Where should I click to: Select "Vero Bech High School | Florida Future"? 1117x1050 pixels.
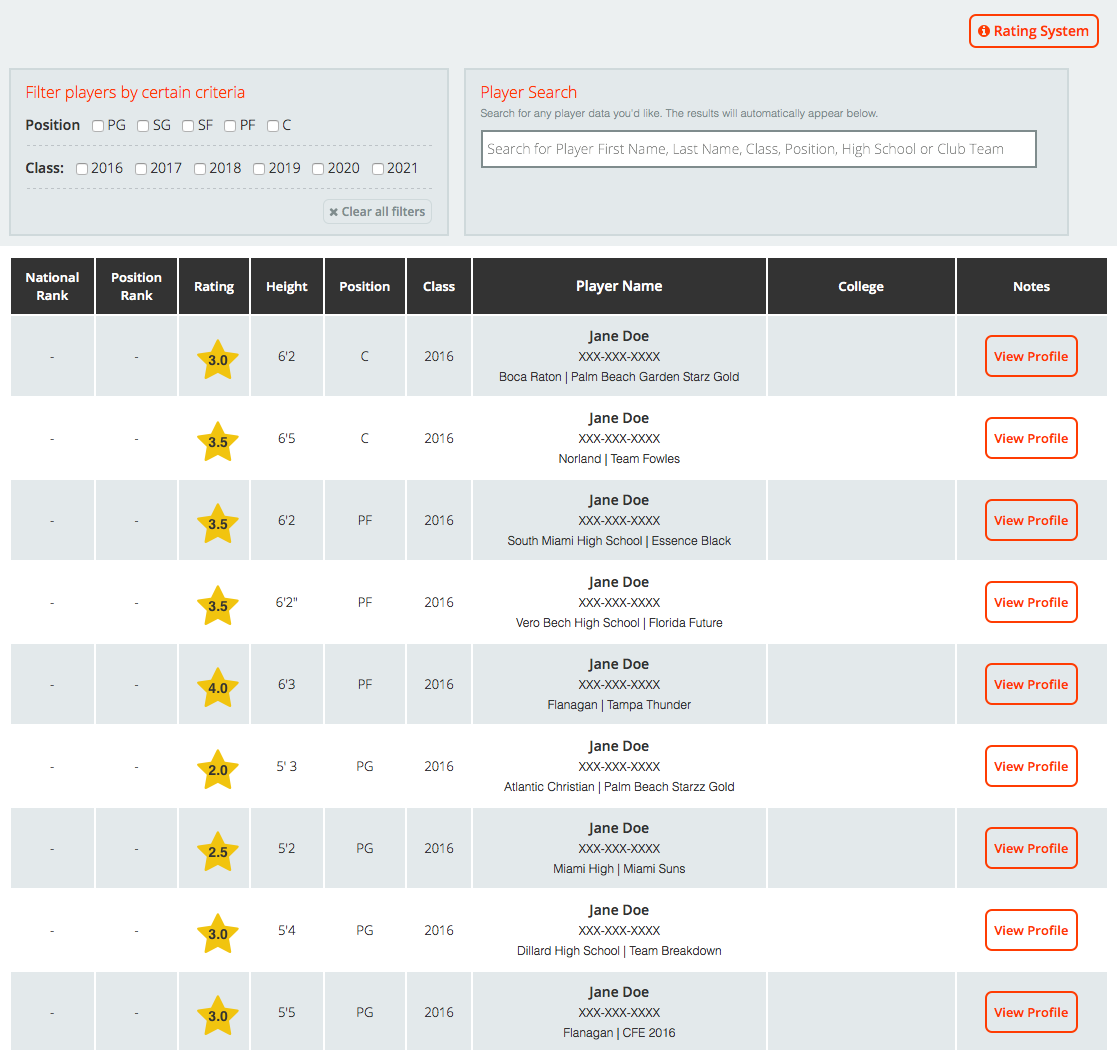pyautogui.click(x=619, y=623)
